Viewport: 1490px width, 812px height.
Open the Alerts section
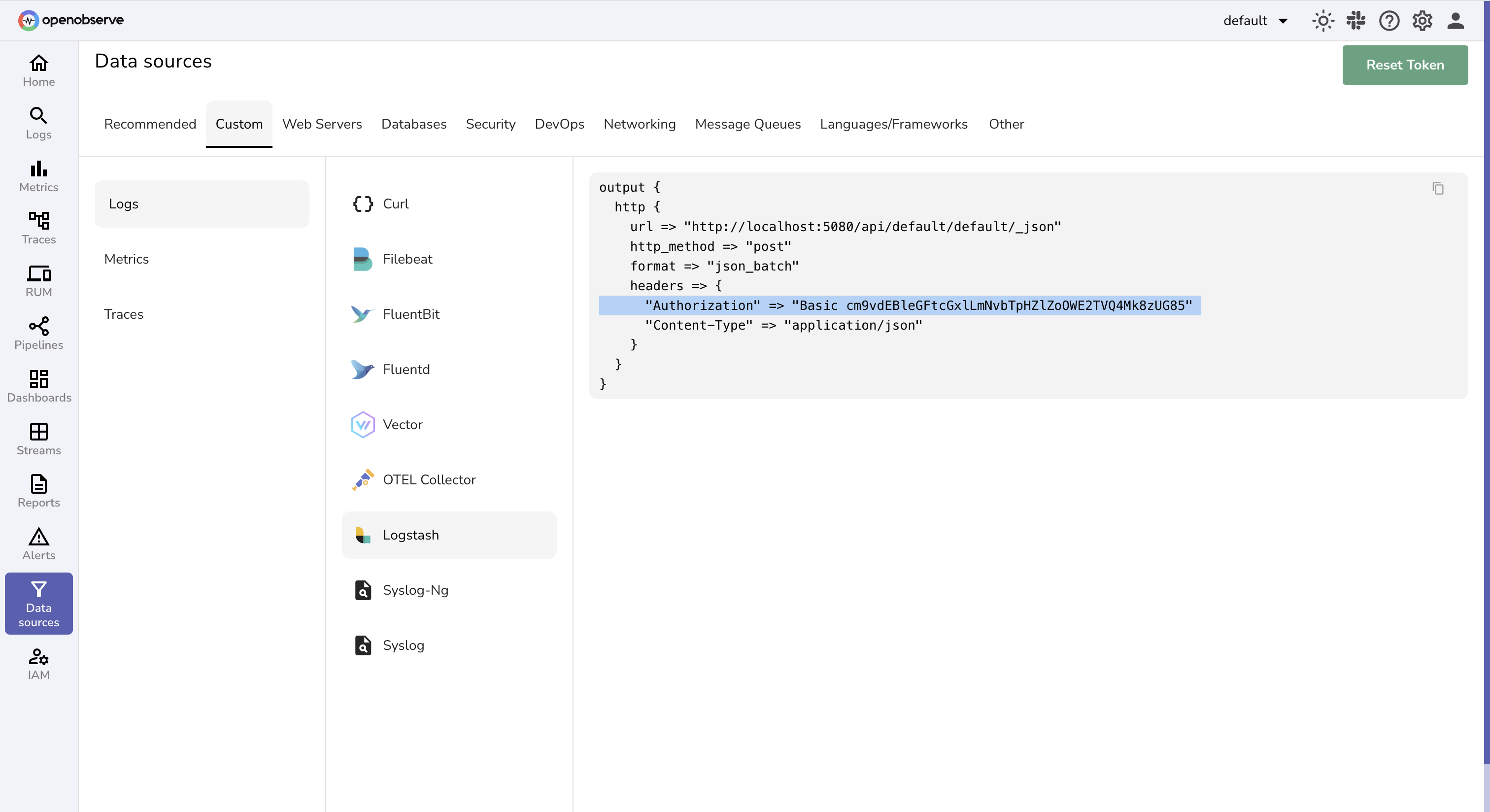click(x=38, y=543)
